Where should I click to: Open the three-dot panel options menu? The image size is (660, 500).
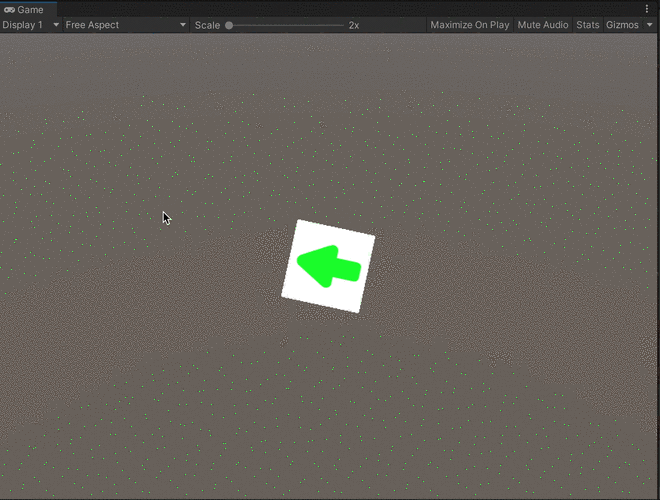(647, 9)
